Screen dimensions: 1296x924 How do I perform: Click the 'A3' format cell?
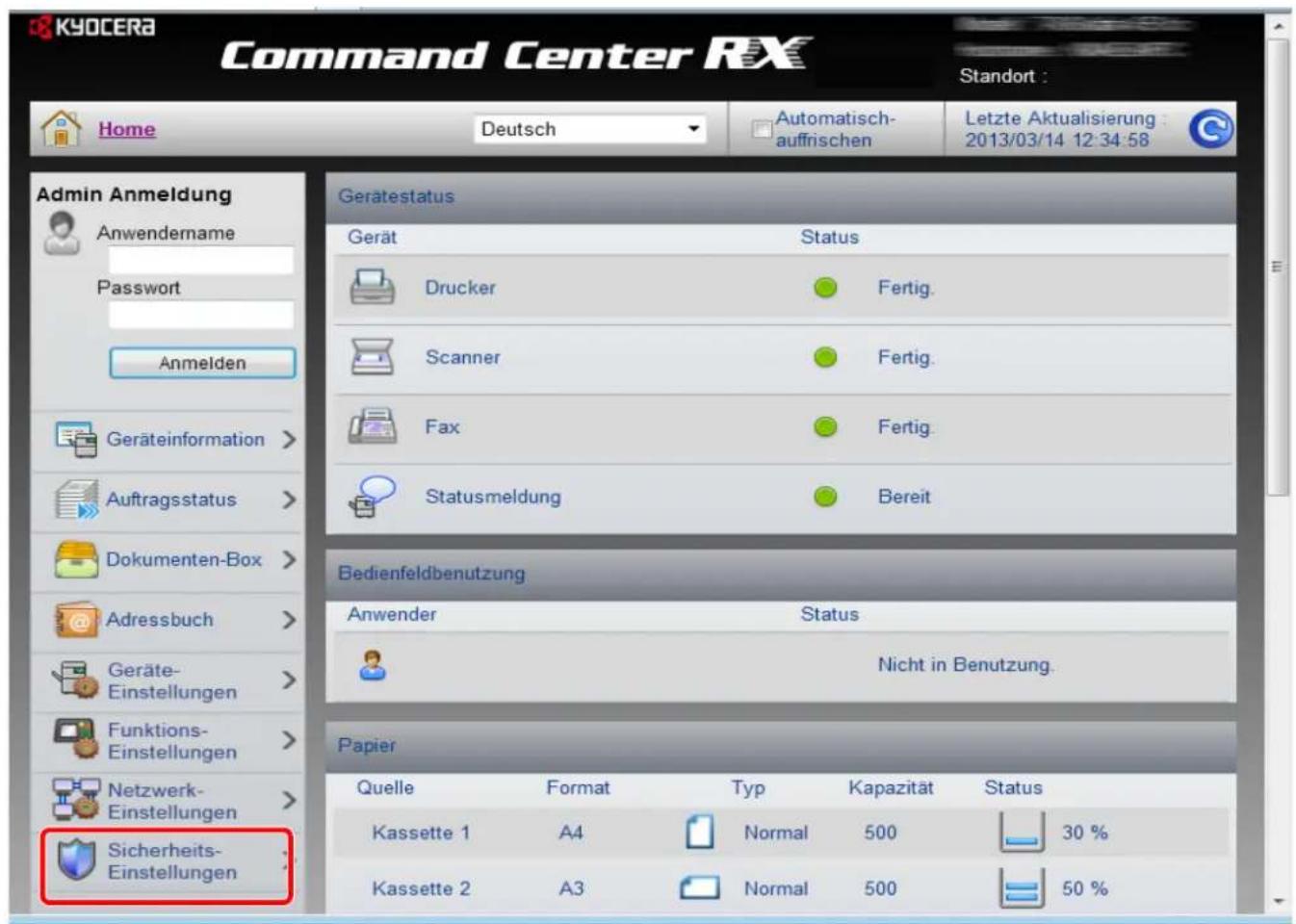571,888
